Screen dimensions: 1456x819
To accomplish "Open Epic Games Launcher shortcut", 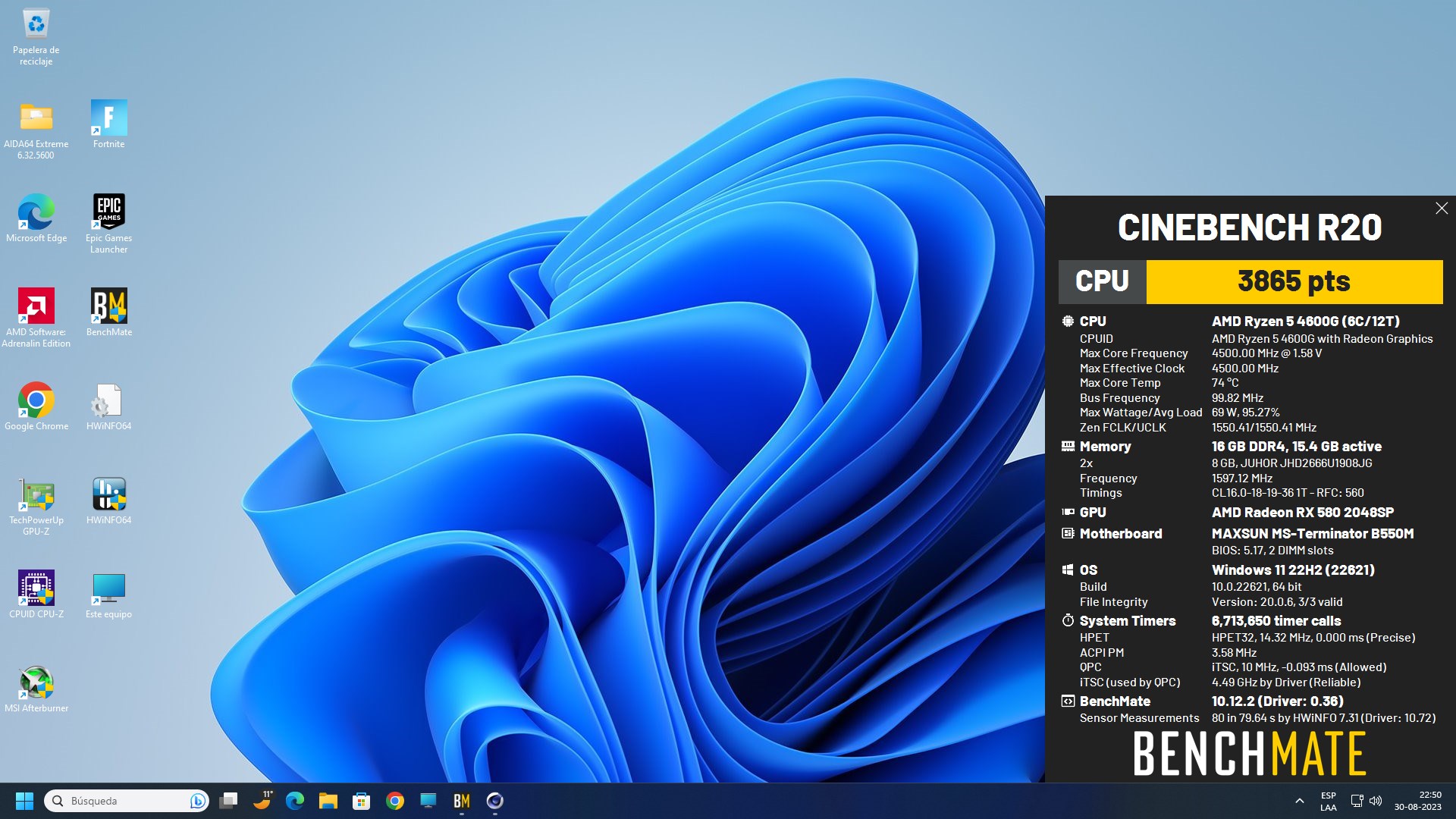I will (x=108, y=224).
